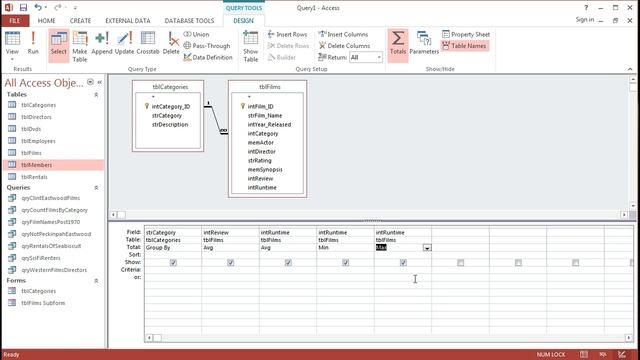
Task: Open the Show Table dialog
Action: coord(251,47)
